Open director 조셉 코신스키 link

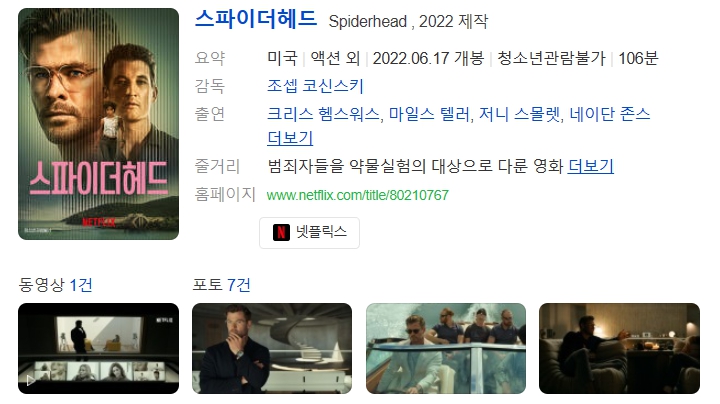(x=315, y=86)
